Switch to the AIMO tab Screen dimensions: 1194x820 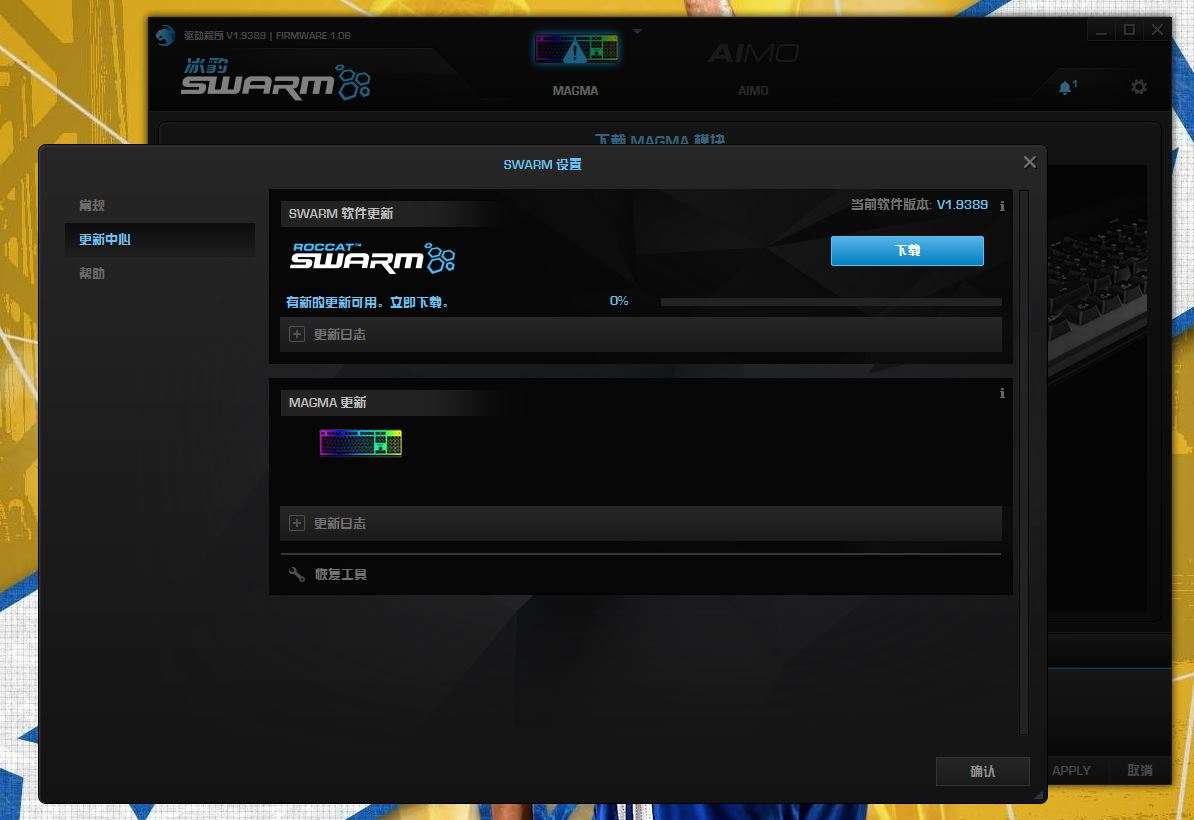[753, 91]
